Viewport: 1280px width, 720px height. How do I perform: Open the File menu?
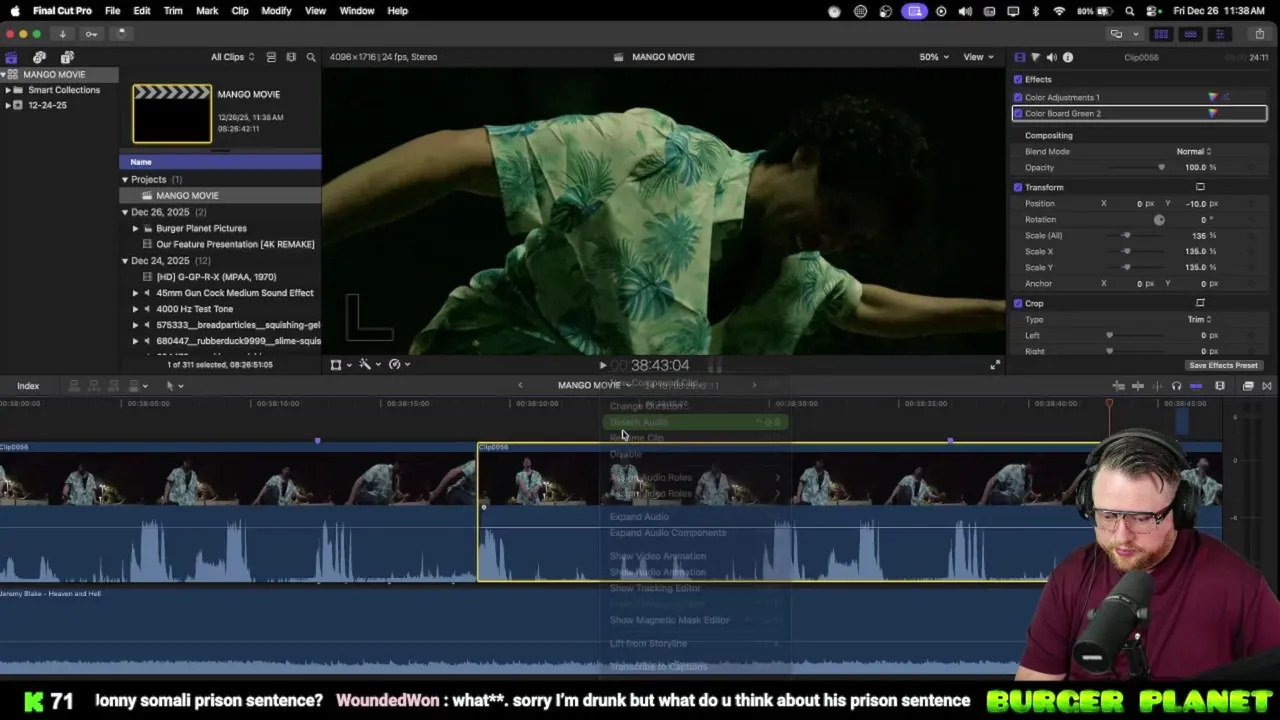pyautogui.click(x=113, y=11)
